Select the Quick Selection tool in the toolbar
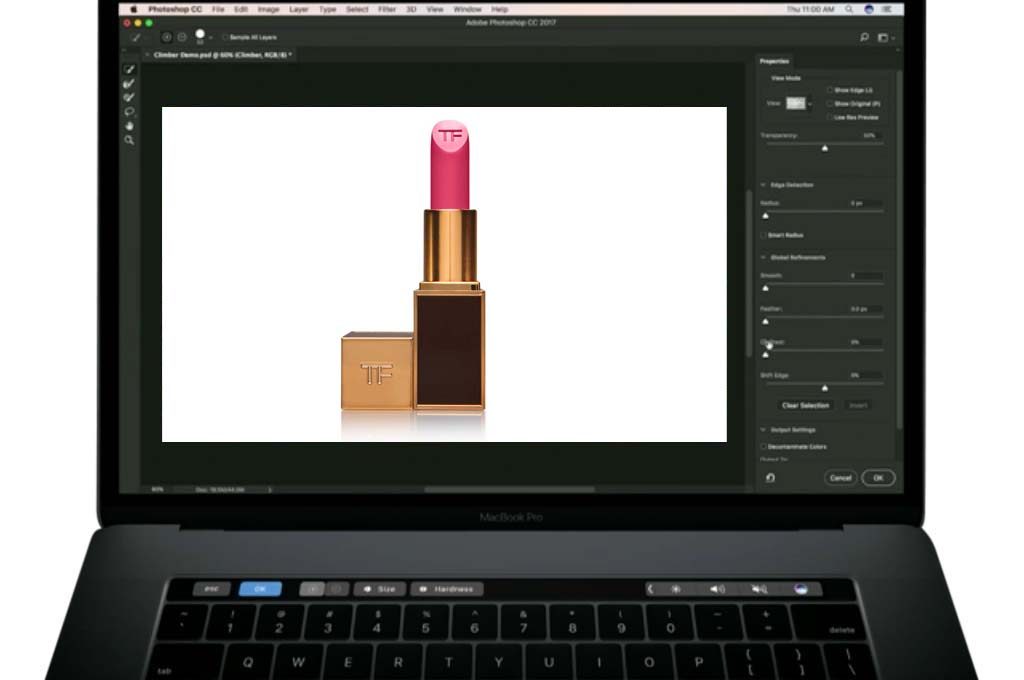The image size is (1024, 680). tap(129, 69)
